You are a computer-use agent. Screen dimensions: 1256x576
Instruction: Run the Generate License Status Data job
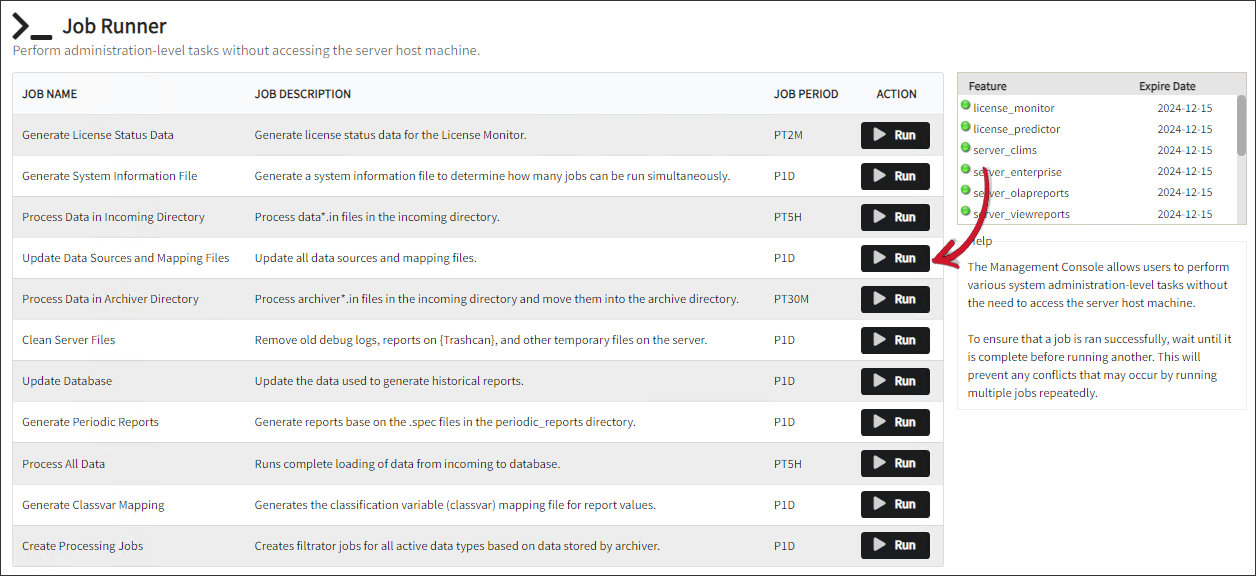click(x=895, y=135)
